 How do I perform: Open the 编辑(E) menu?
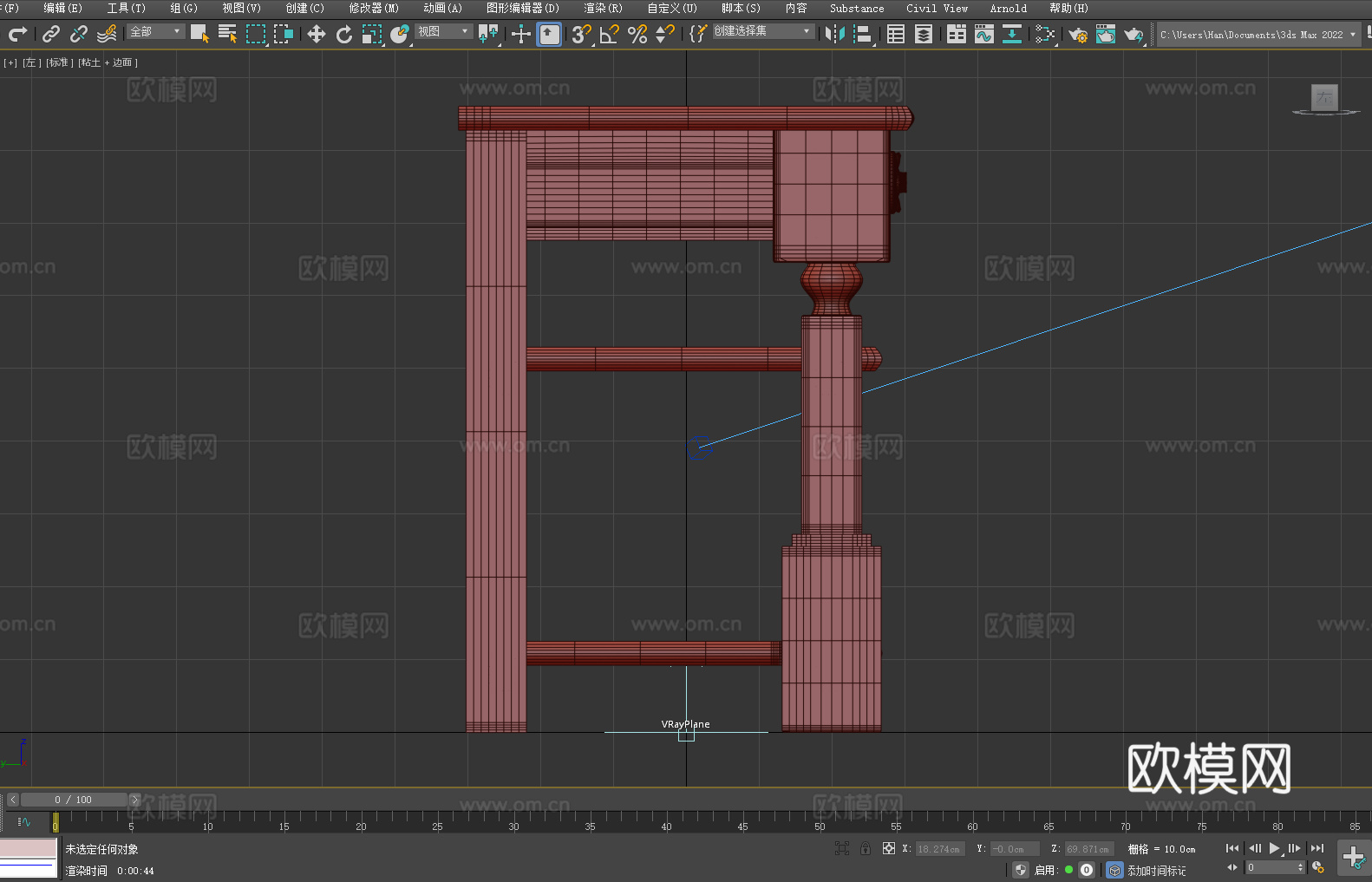(x=62, y=8)
